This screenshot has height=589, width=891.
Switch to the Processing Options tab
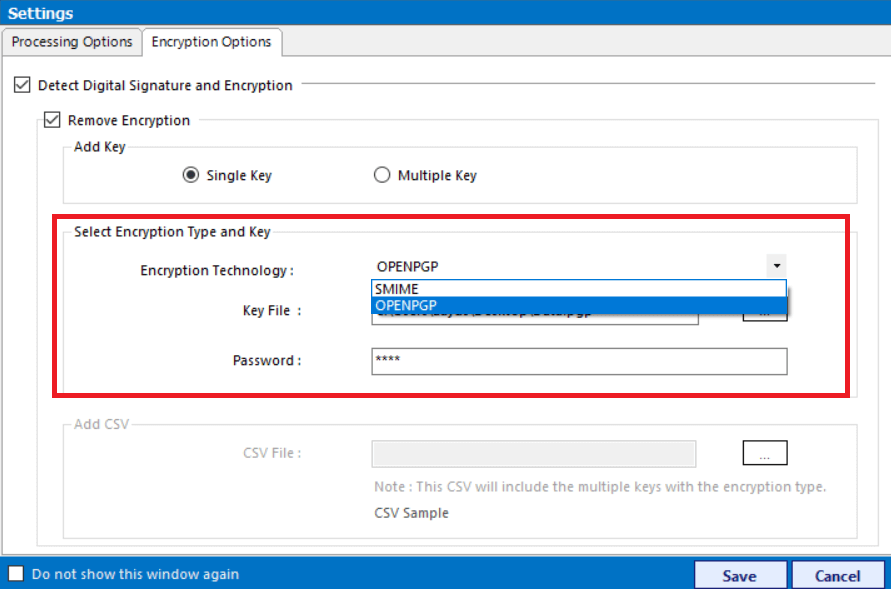(71, 42)
